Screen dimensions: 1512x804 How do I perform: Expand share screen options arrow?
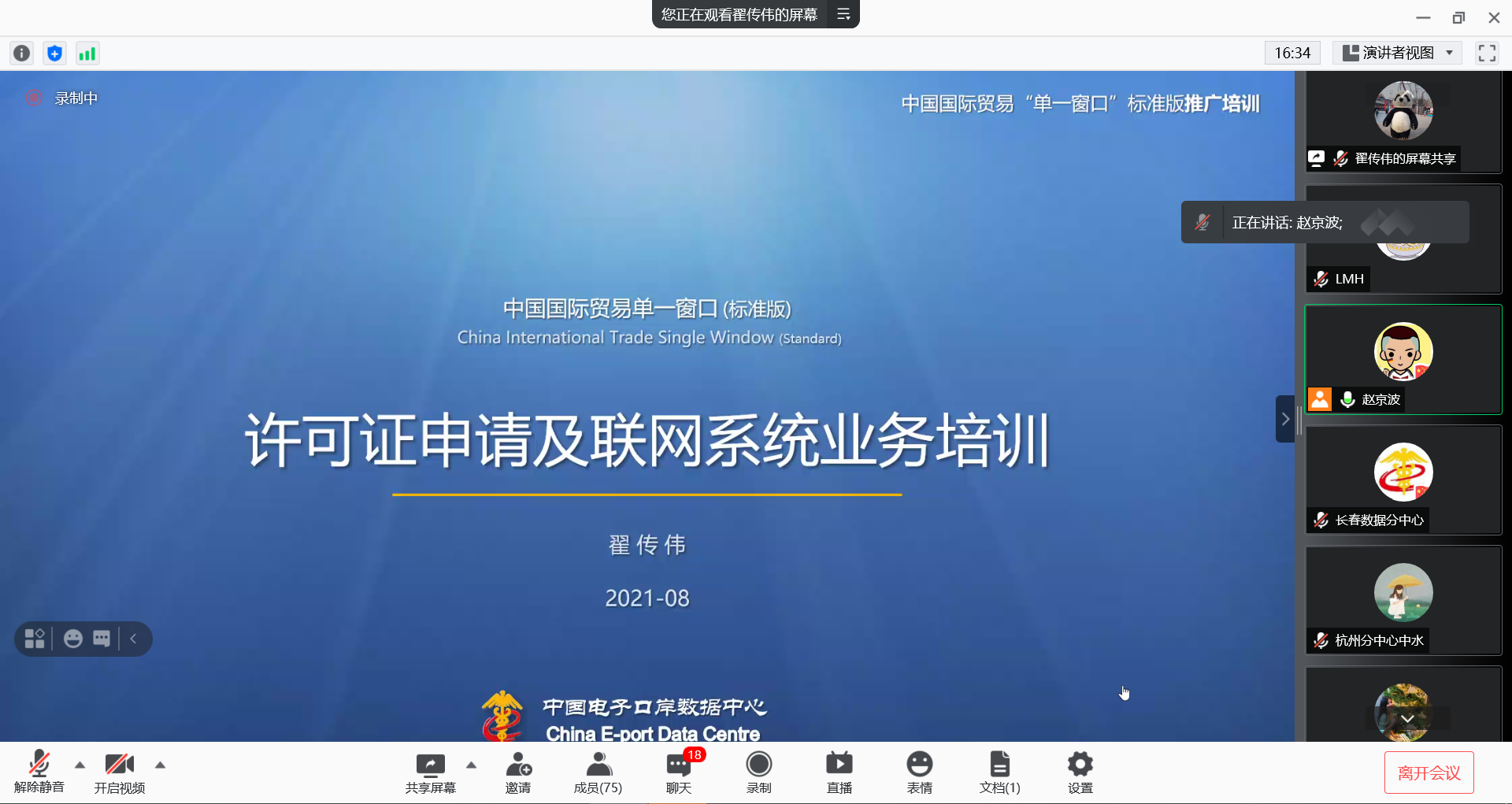tap(471, 765)
